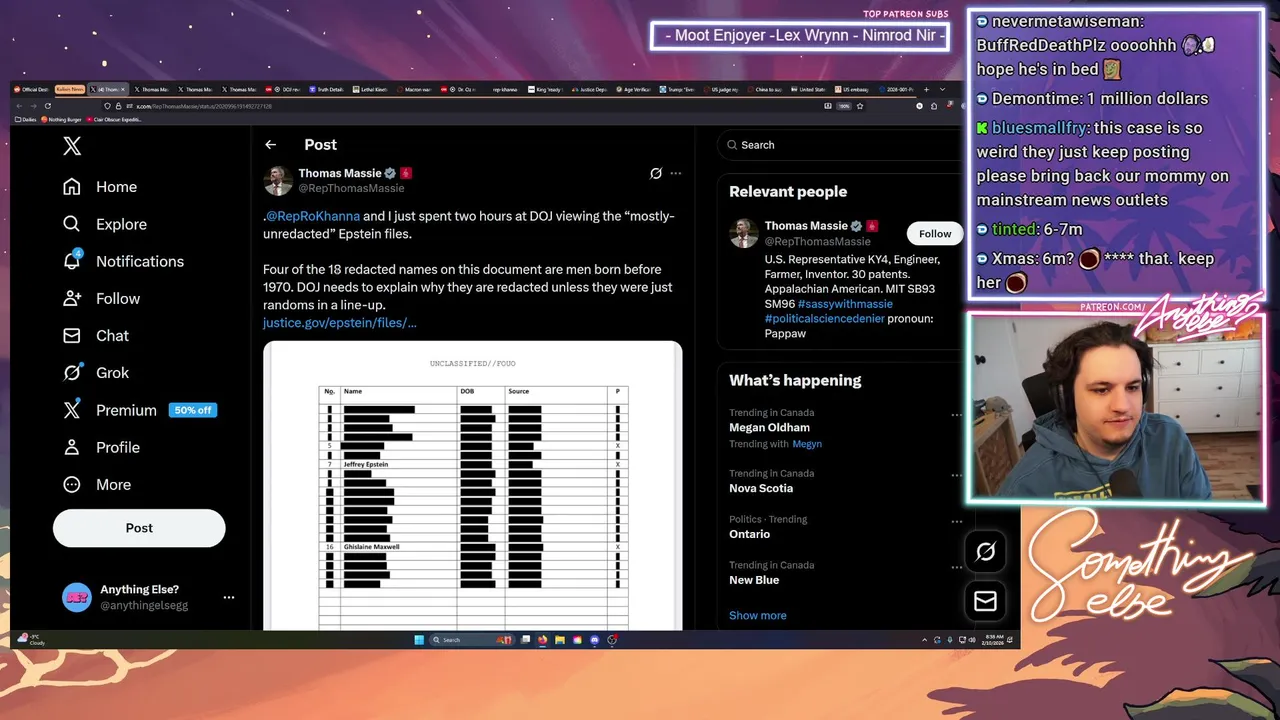Open Discord from the taskbar
The width and height of the screenshot is (1280, 720).
pyautogui.click(x=595, y=640)
